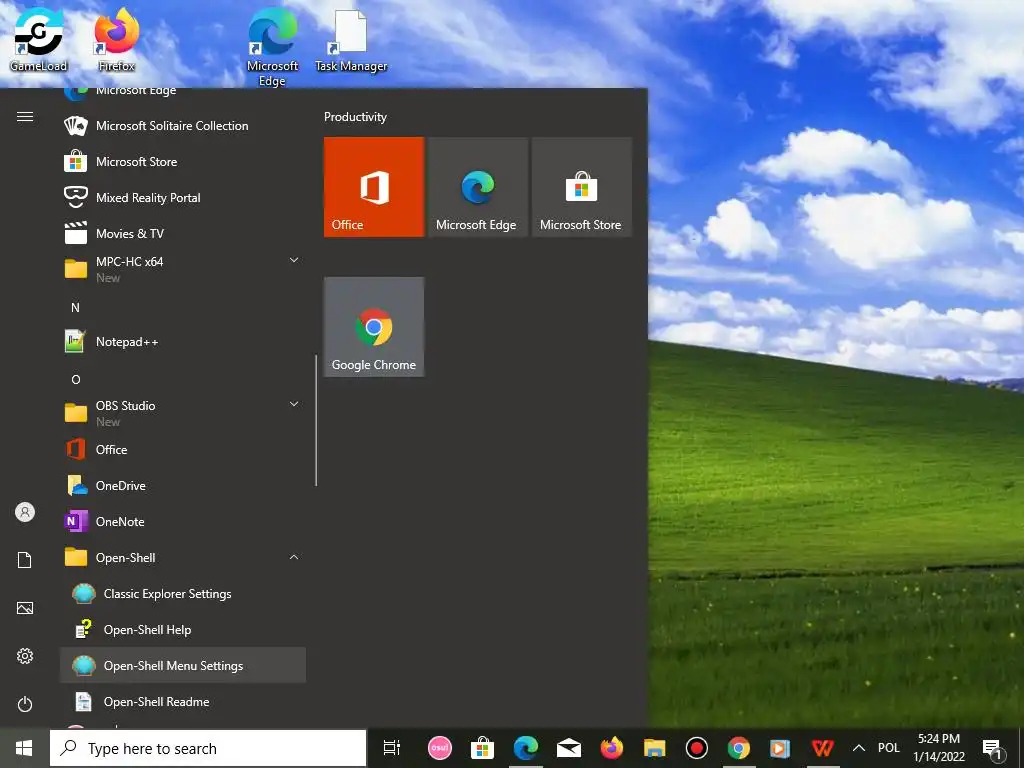Open Microsoft Store from the taskbar
This screenshot has width=1024, height=768.
tap(483, 748)
